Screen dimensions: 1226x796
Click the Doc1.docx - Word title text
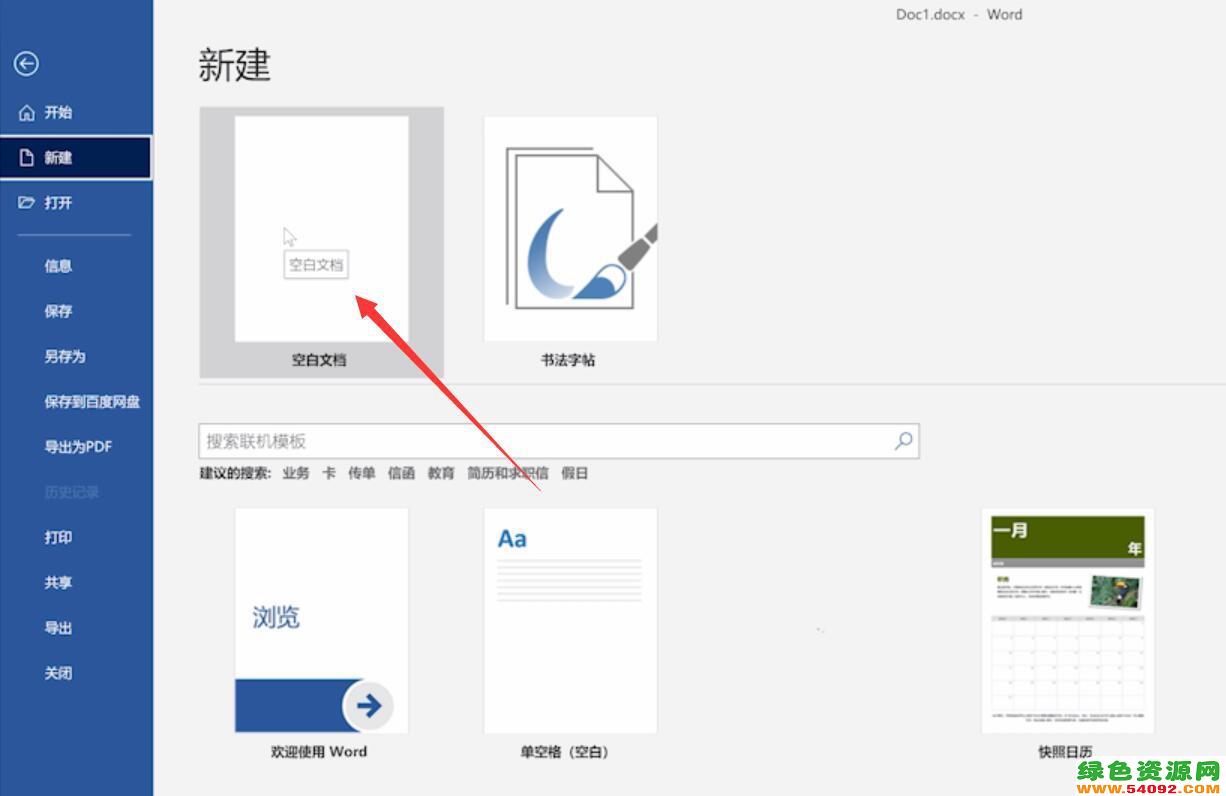959,14
